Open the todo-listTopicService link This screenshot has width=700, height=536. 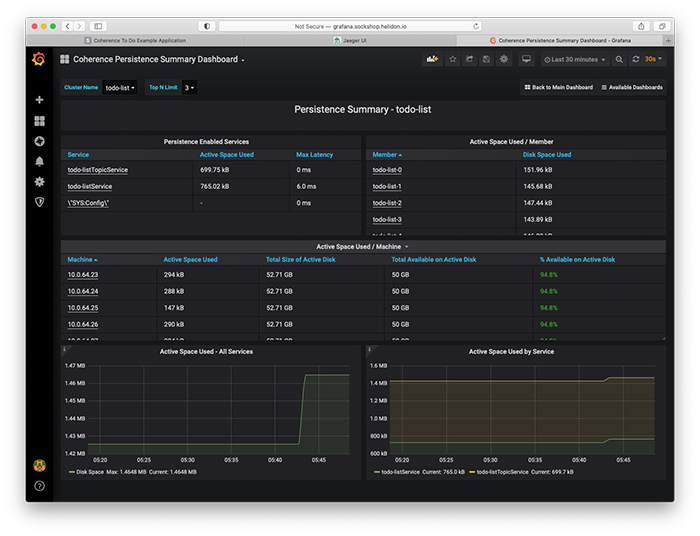tap(97, 170)
